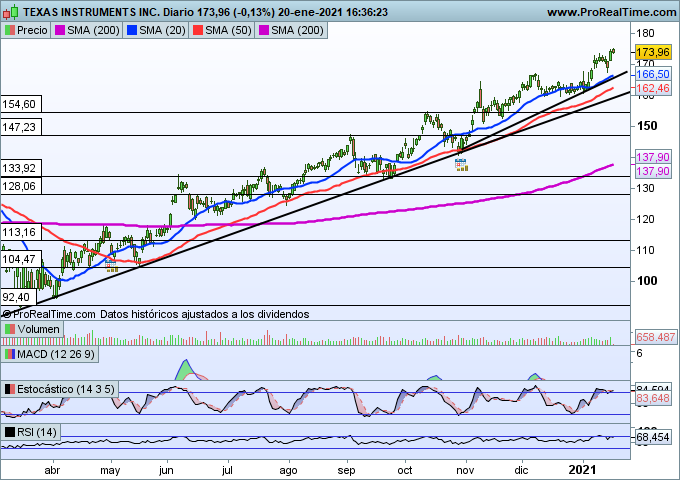This screenshot has width=680, height=480.
Task: Click the red SMA value 162,46
Action: (653, 88)
